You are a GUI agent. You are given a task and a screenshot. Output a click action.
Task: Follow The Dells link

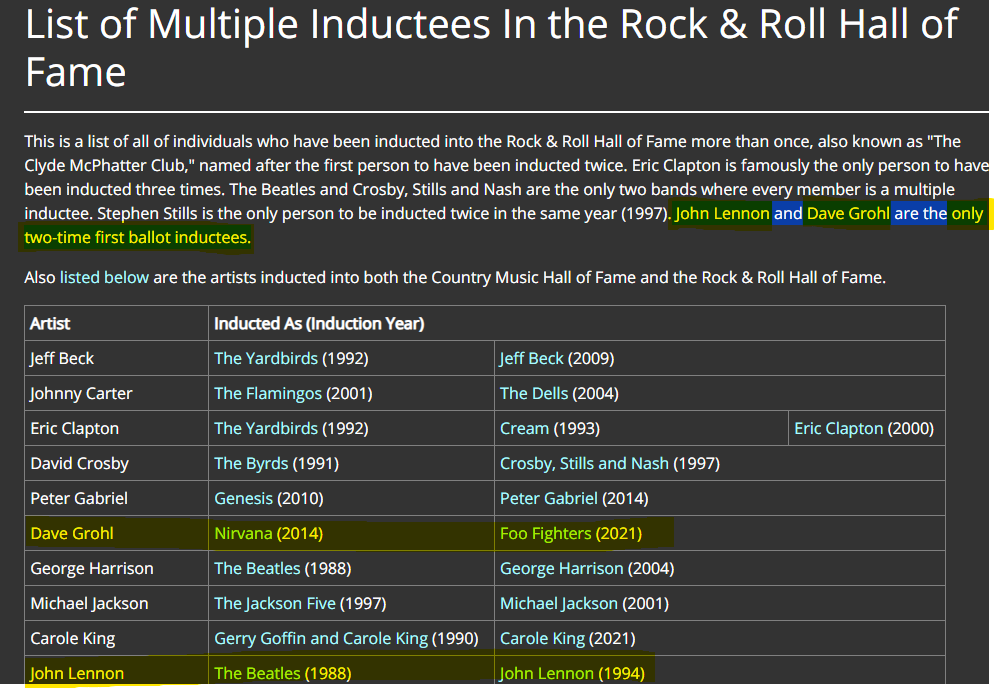click(x=534, y=393)
